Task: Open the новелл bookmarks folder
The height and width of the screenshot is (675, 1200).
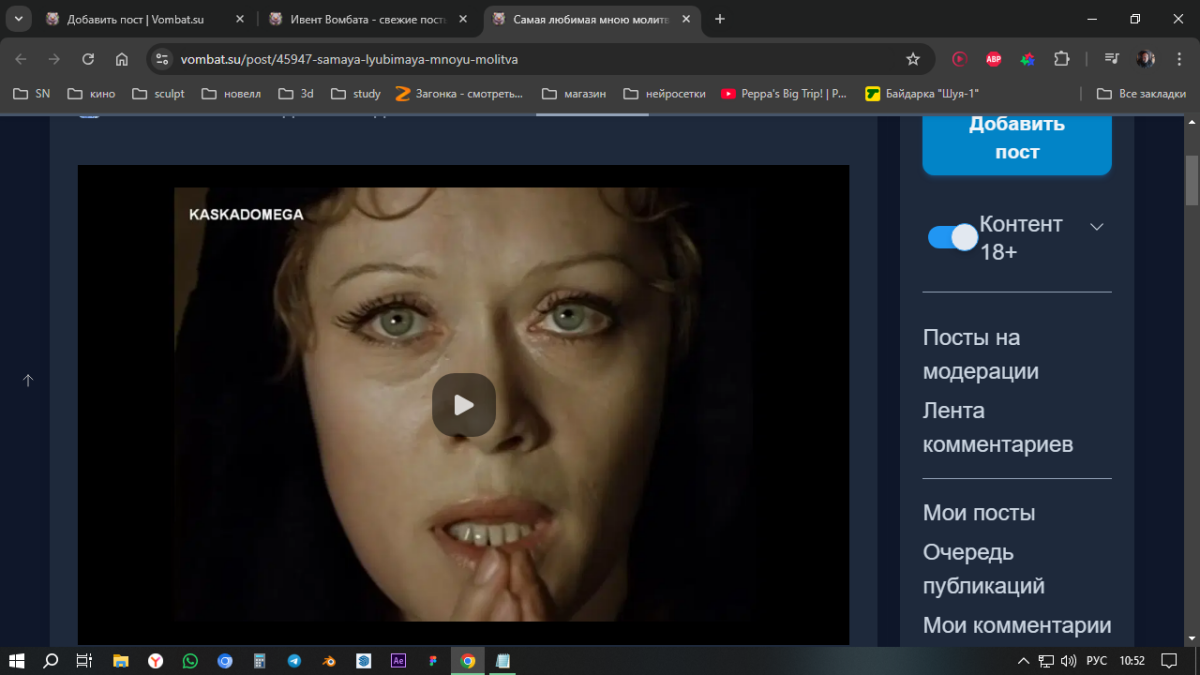Action: (x=231, y=94)
